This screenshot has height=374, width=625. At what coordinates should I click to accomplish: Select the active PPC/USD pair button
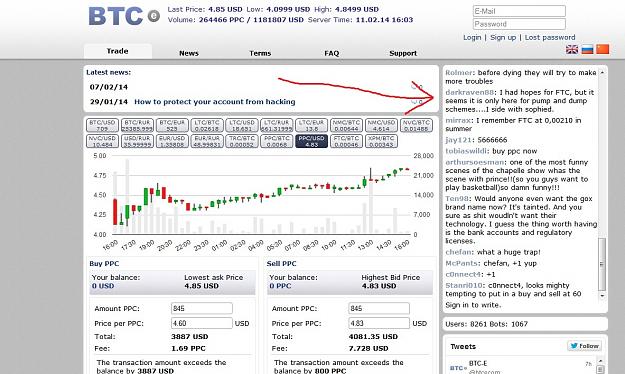click(311, 141)
